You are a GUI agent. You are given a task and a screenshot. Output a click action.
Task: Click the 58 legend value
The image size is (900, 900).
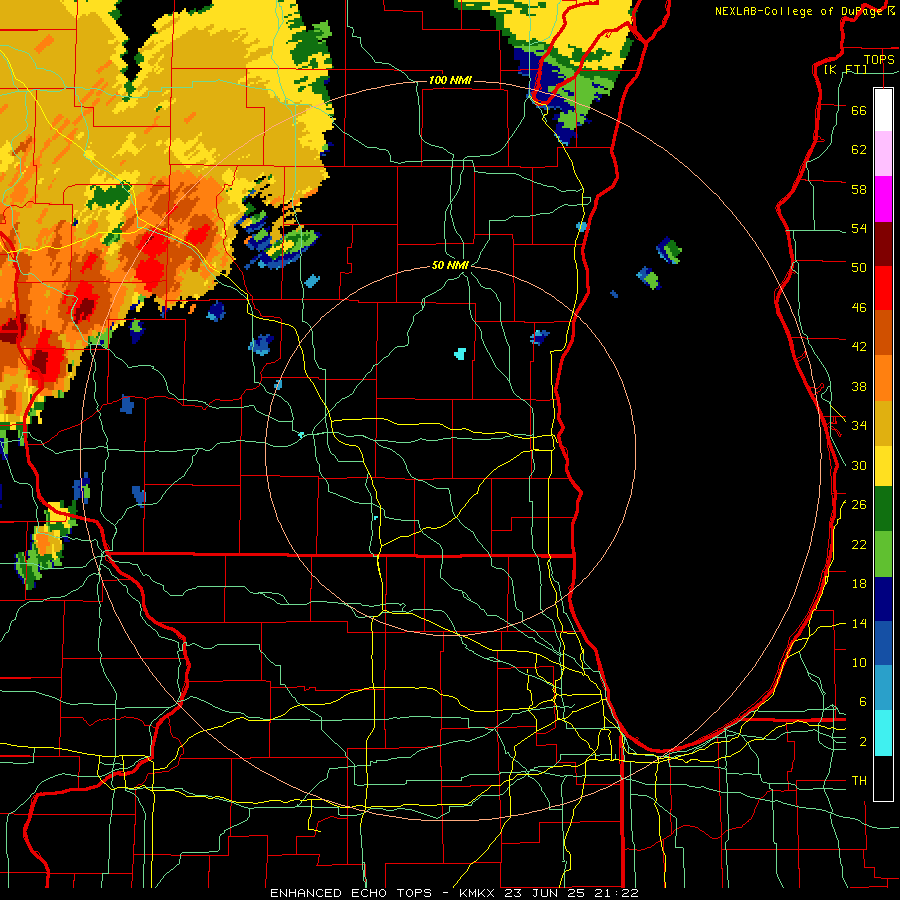tap(859, 189)
